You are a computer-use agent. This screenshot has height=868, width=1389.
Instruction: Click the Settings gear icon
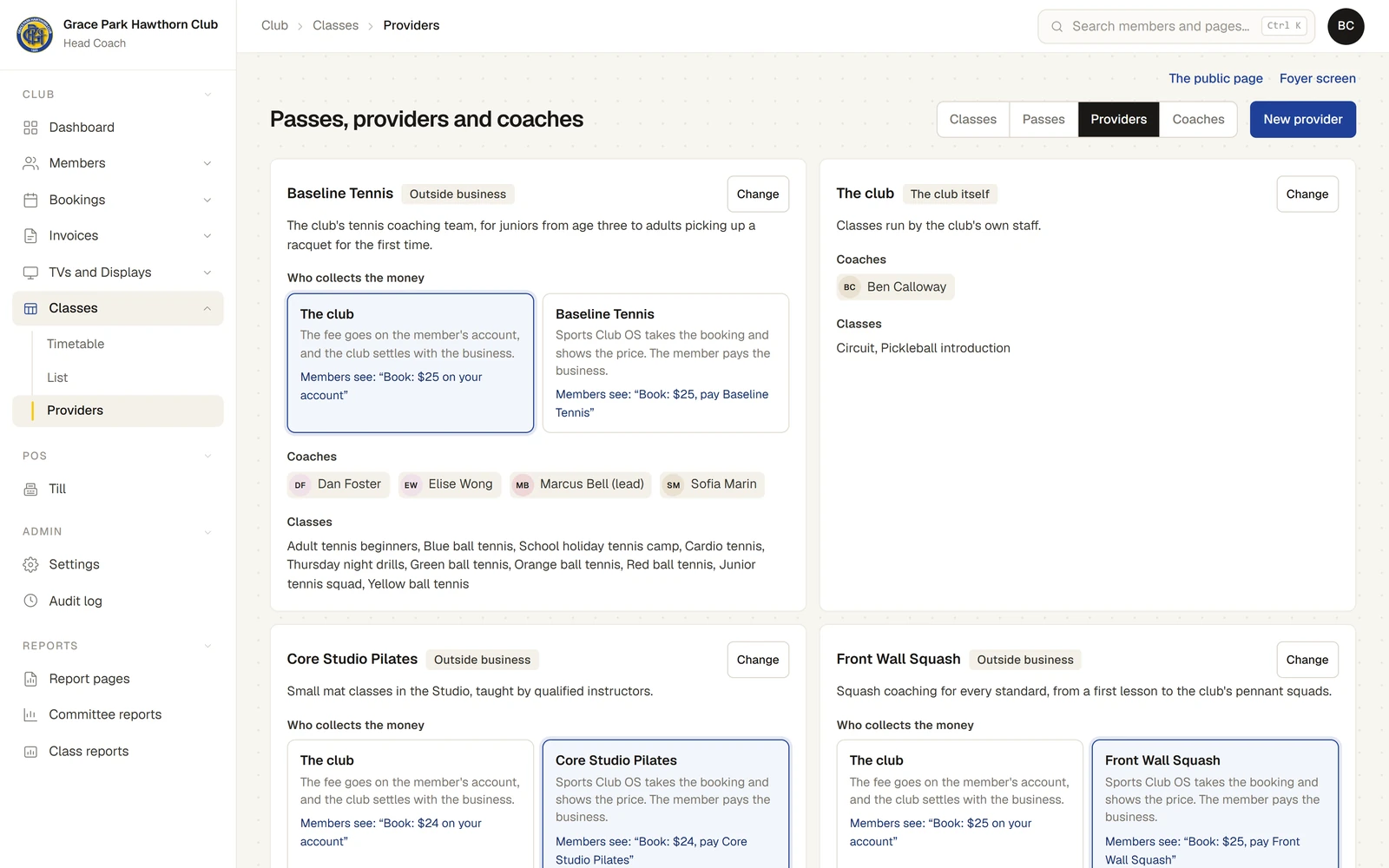tap(30, 564)
